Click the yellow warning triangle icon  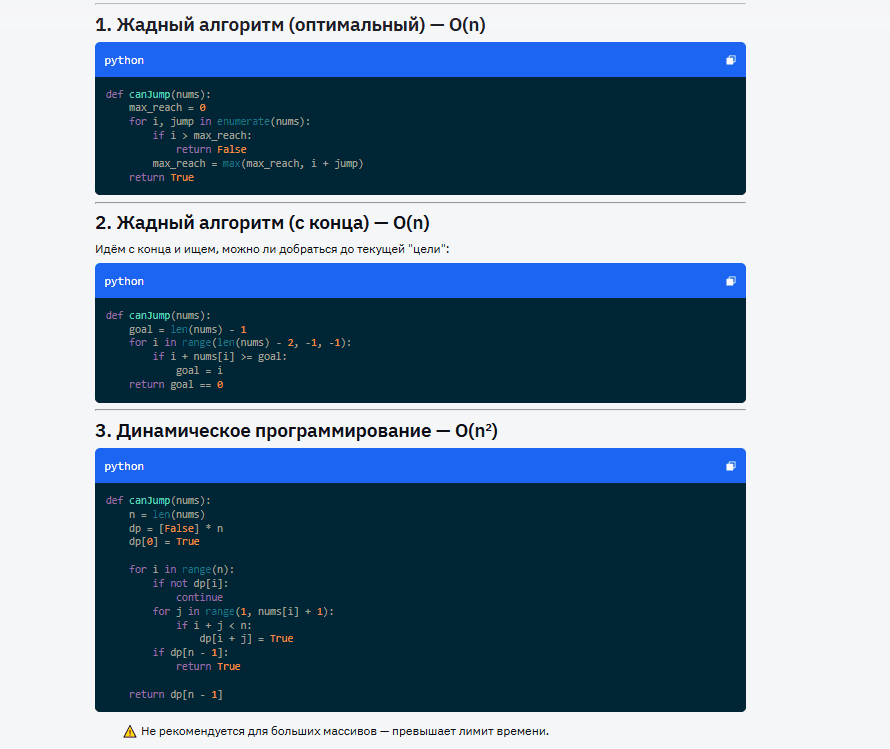pos(130,732)
